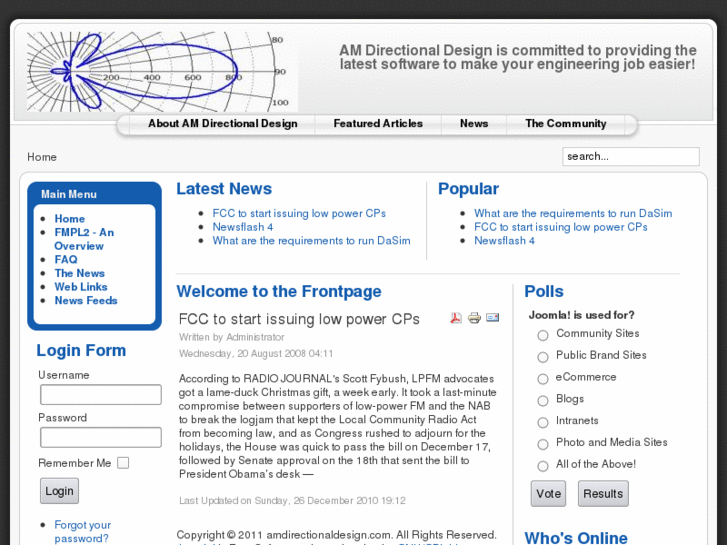Open the PDF icon for the FCC article
This screenshot has width=727, height=545.
(x=456, y=318)
